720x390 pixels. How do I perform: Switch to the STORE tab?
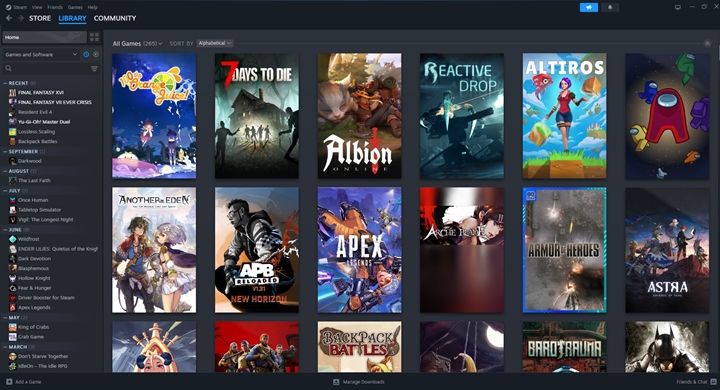40,18
